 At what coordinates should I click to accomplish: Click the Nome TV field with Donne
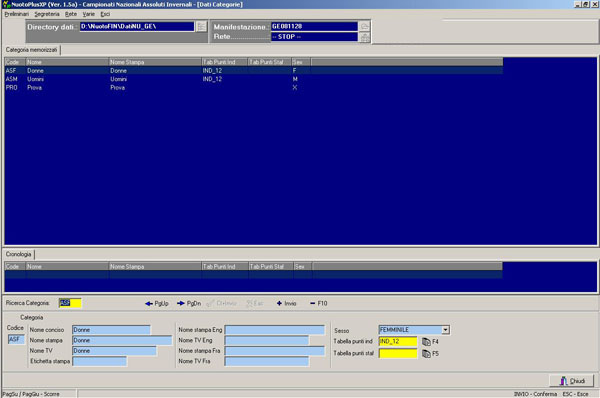tap(114, 351)
